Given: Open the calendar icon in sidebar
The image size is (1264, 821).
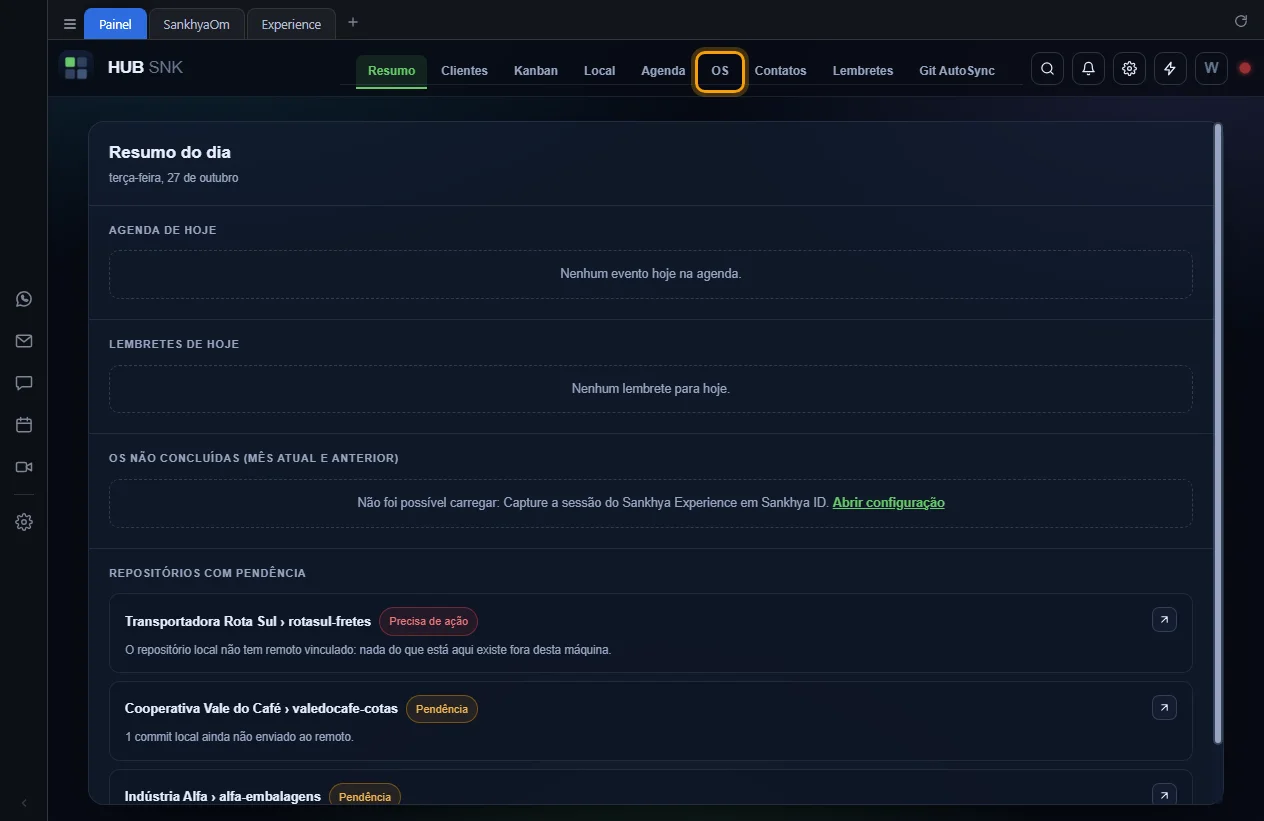Looking at the screenshot, I should click(24, 425).
